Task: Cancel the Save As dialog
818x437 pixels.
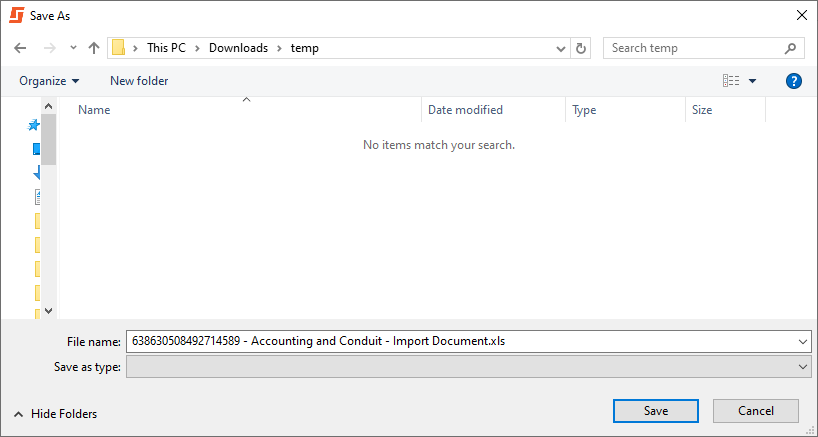Action: click(755, 411)
